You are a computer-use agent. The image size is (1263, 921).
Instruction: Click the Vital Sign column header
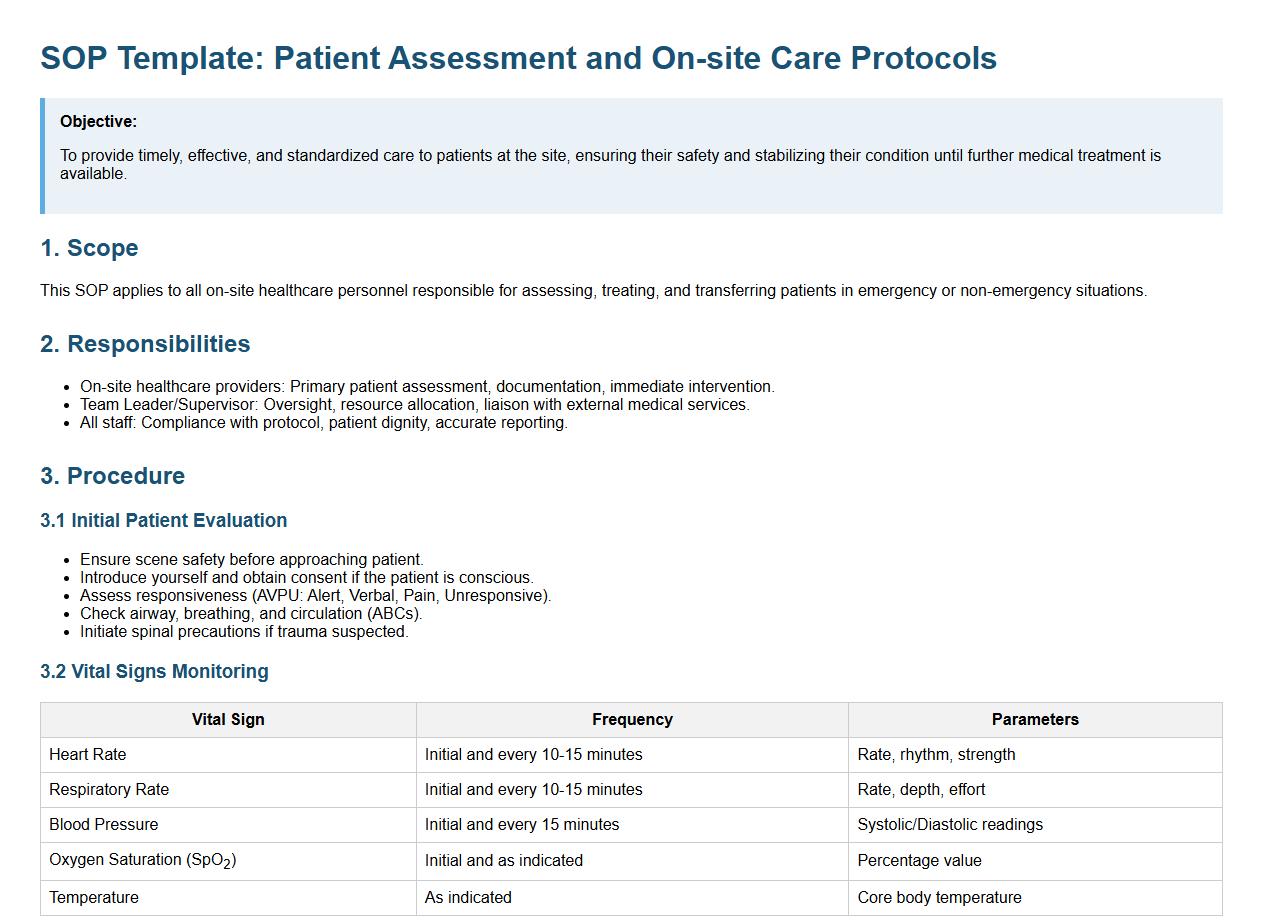point(228,720)
